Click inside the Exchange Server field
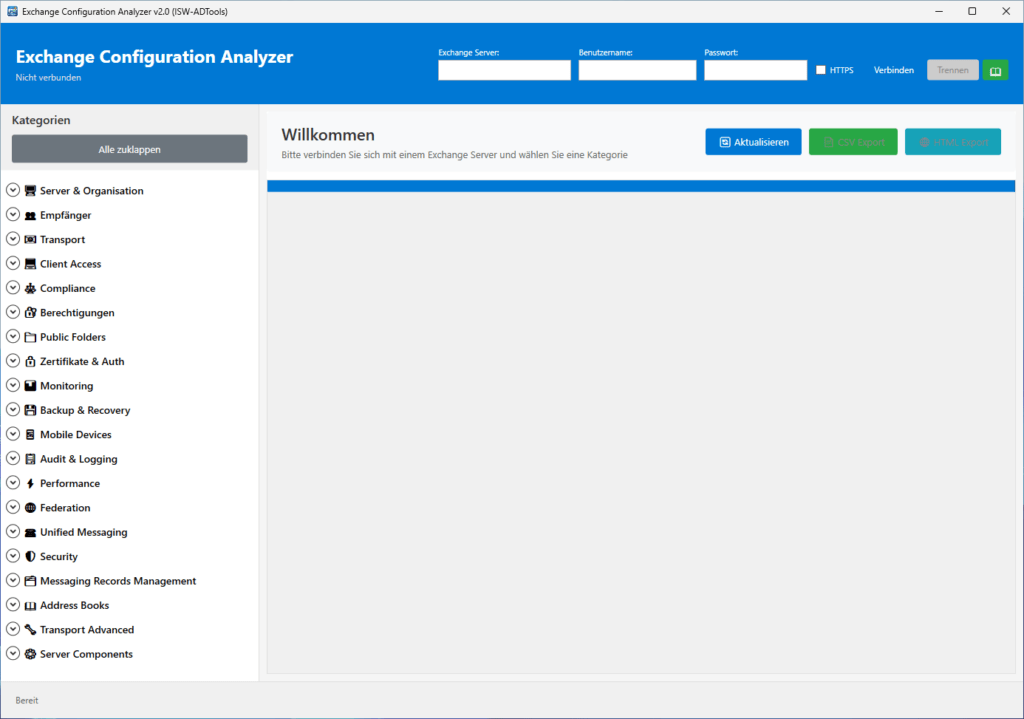Viewport: 1024px width, 719px height. point(504,70)
